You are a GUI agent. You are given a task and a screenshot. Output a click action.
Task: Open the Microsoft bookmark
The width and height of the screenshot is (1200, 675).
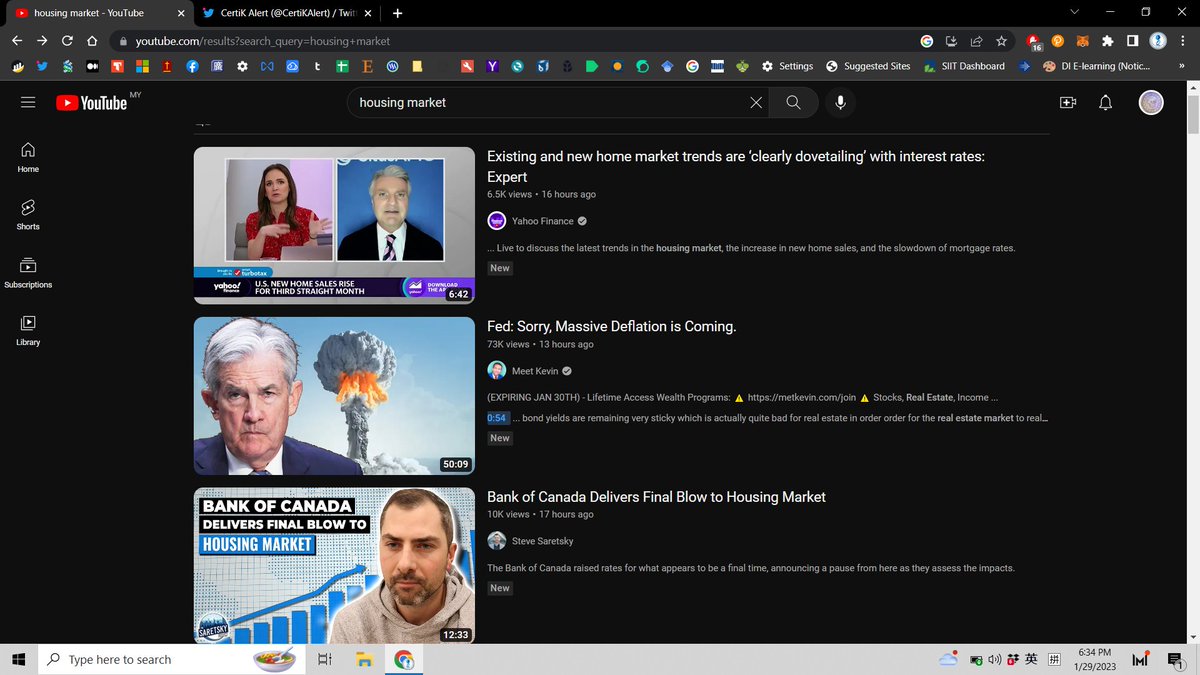(x=142, y=66)
